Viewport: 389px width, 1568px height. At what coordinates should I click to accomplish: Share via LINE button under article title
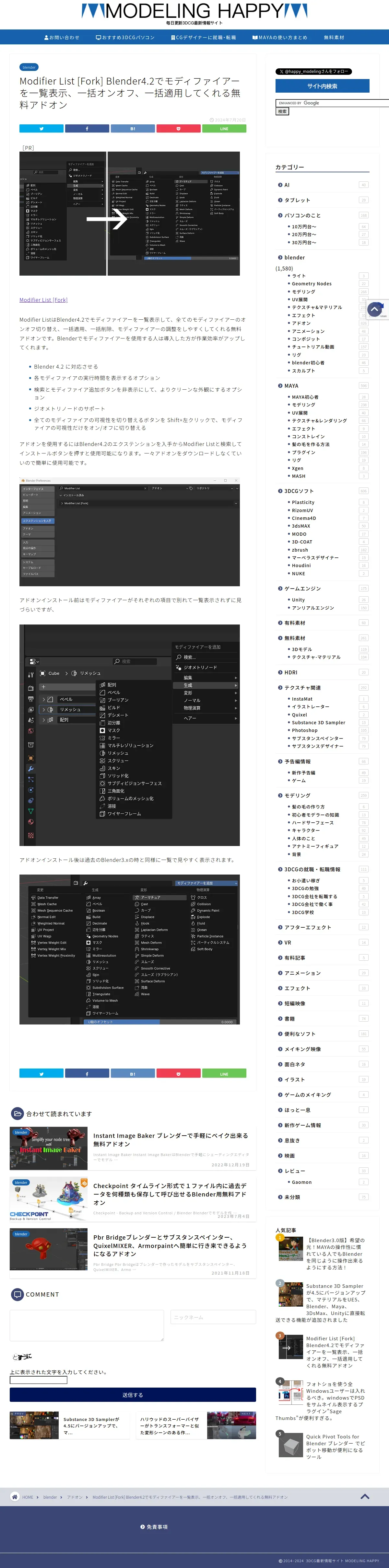pyautogui.click(x=224, y=129)
